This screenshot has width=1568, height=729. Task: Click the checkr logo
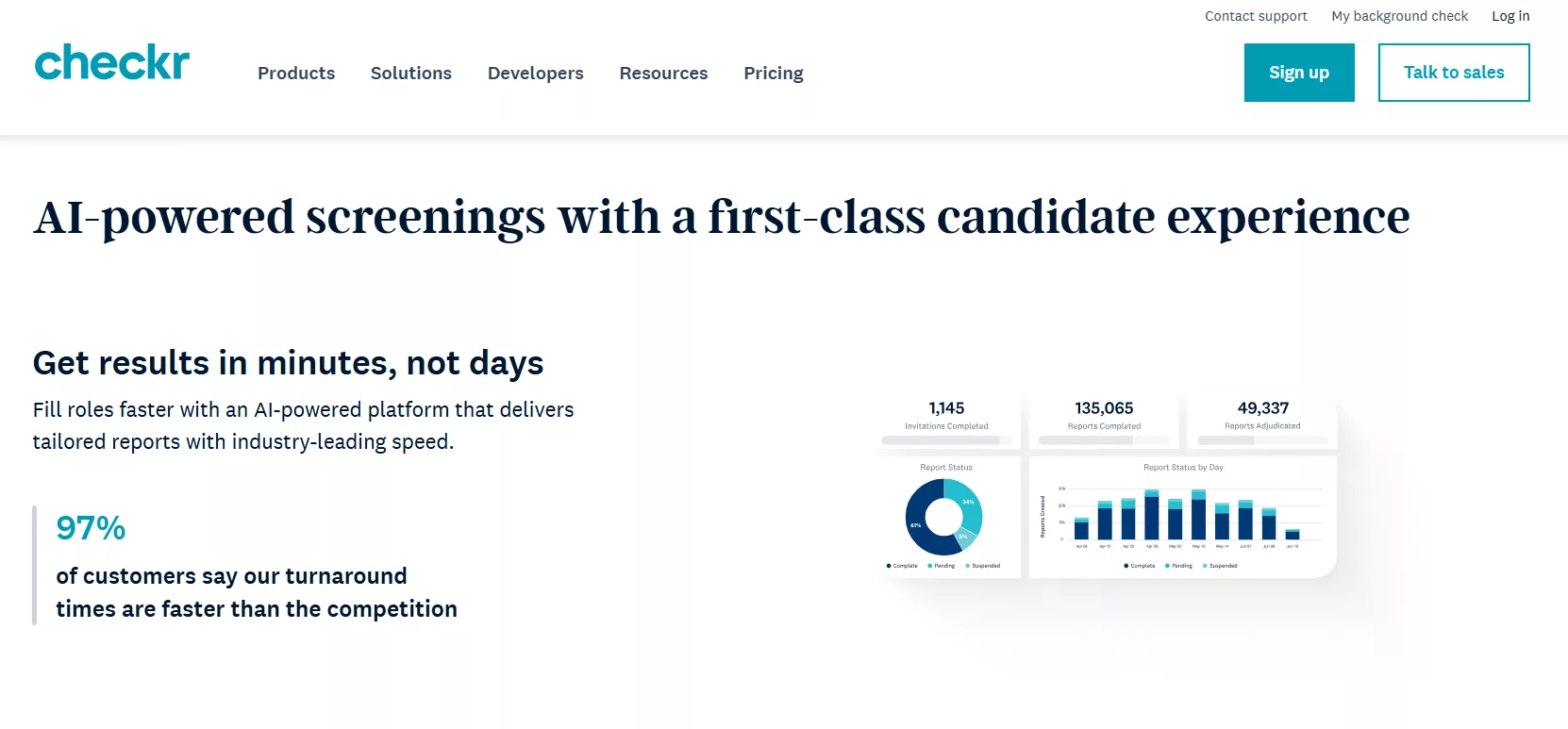110,62
